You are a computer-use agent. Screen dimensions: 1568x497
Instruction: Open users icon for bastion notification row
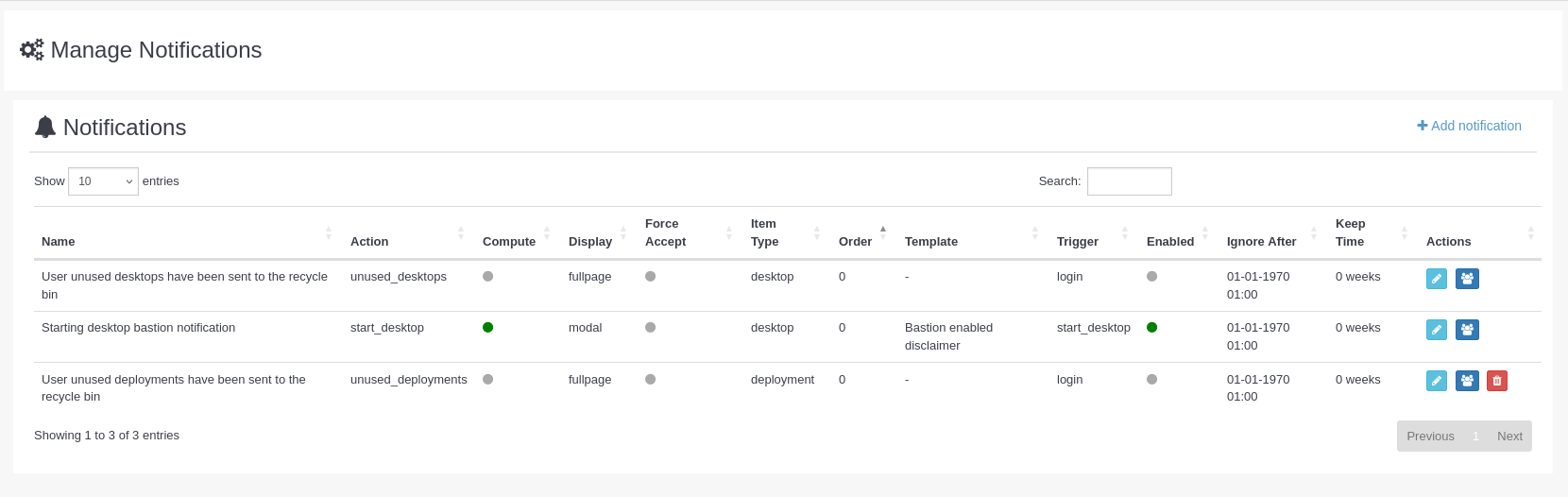1467,330
